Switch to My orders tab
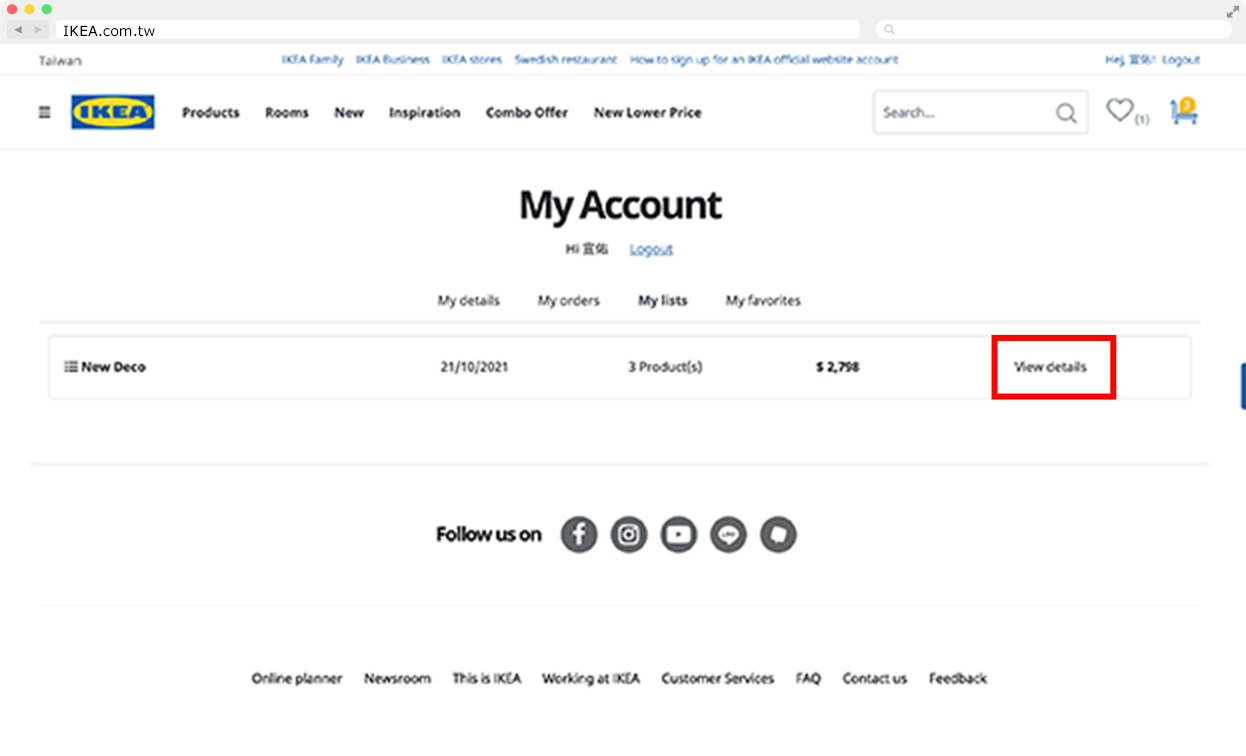 click(x=568, y=301)
